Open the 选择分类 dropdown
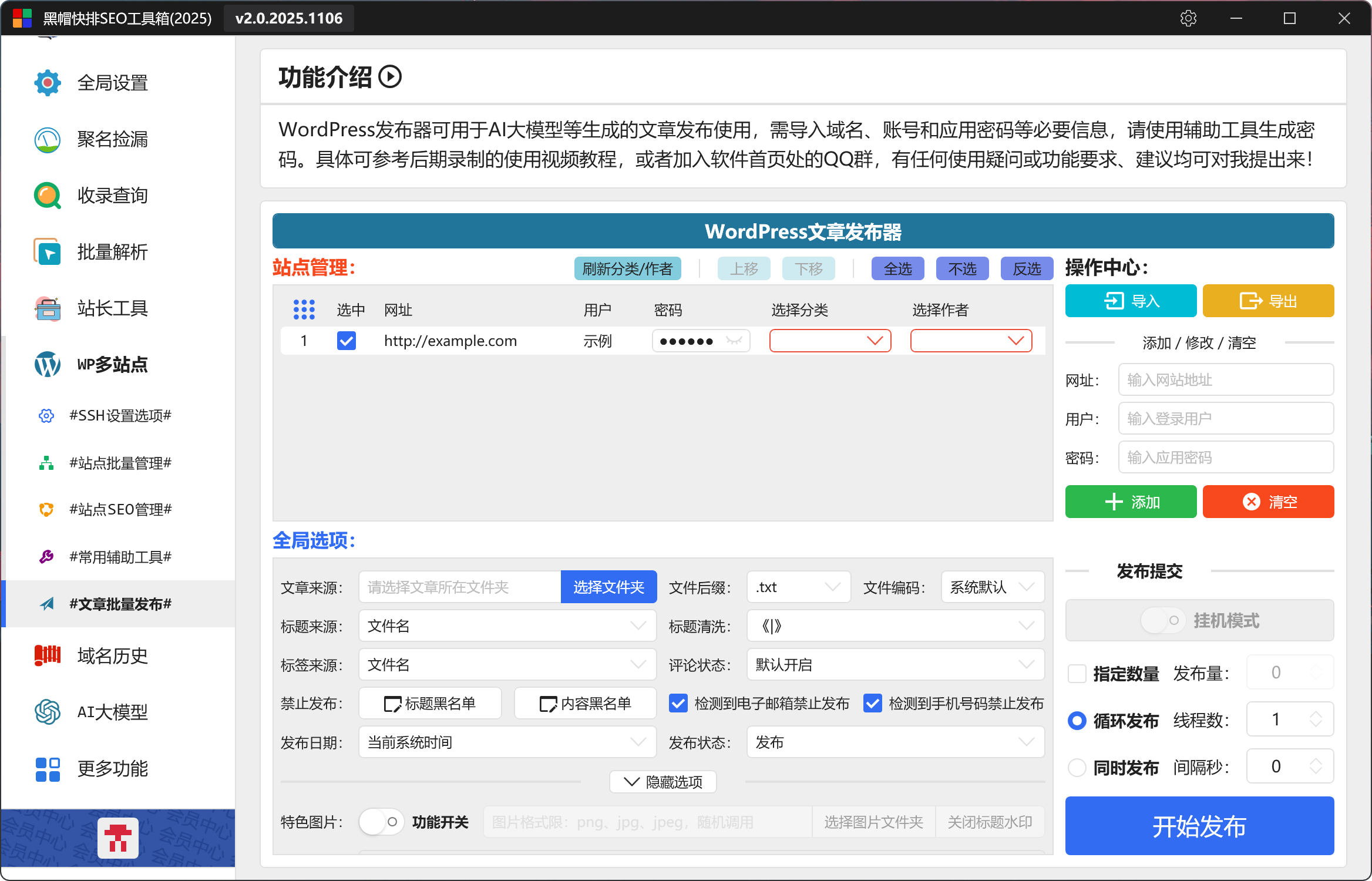The height and width of the screenshot is (881, 1372). (x=830, y=341)
